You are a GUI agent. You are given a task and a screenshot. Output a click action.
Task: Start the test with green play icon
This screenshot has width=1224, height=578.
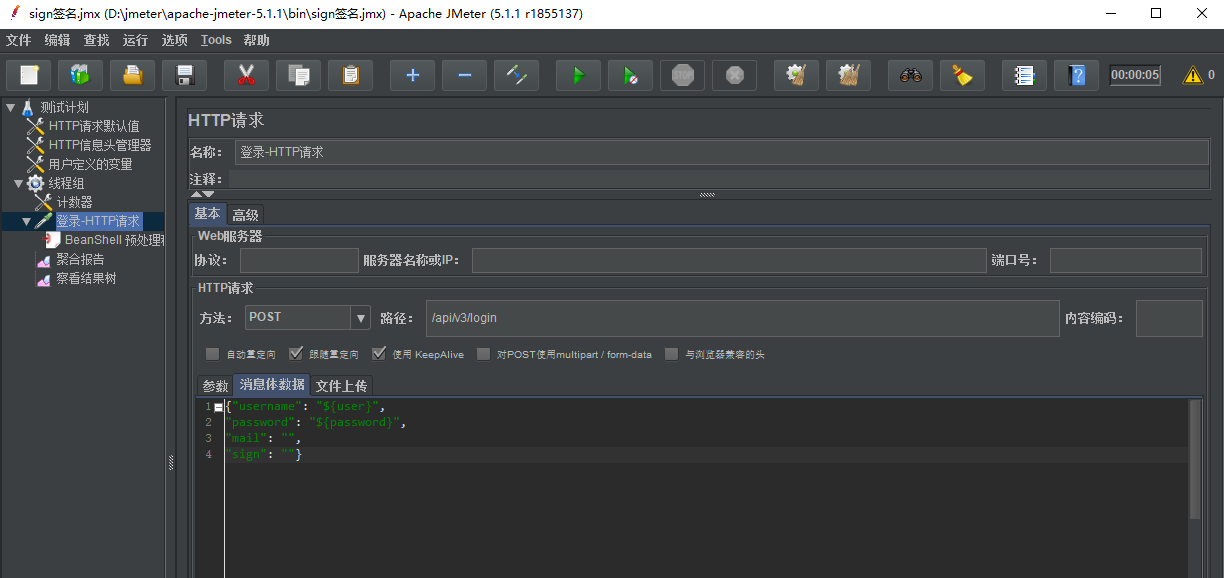[x=578, y=75]
